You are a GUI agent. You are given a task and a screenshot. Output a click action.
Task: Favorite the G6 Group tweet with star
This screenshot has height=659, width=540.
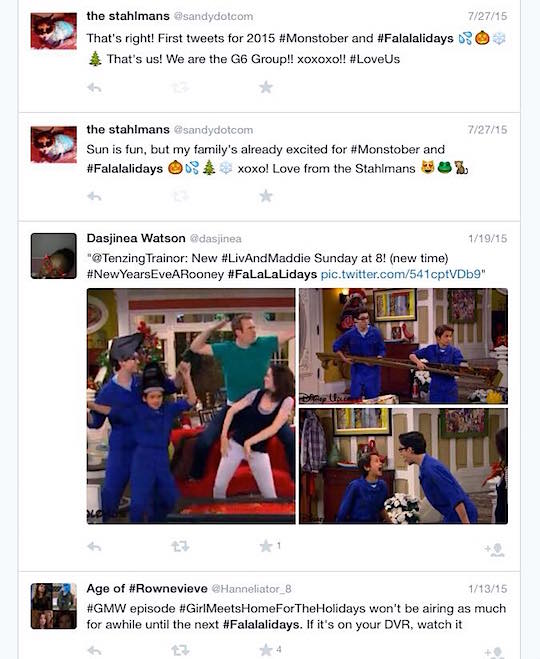(x=266, y=87)
